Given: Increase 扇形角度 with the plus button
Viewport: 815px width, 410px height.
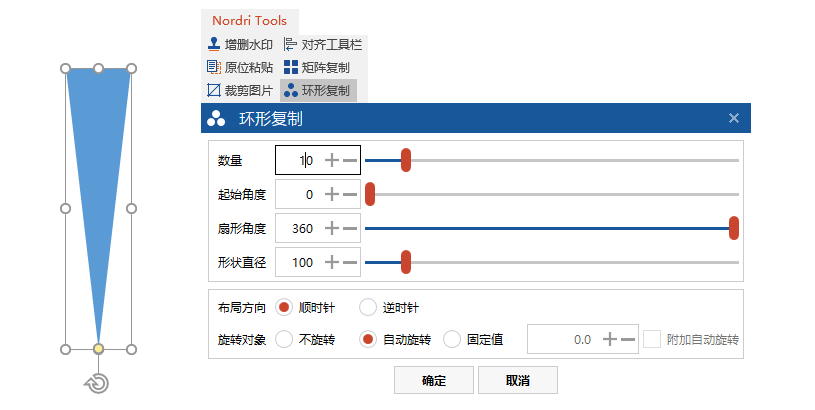Looking at the screenshot, I should coord(332,228).
